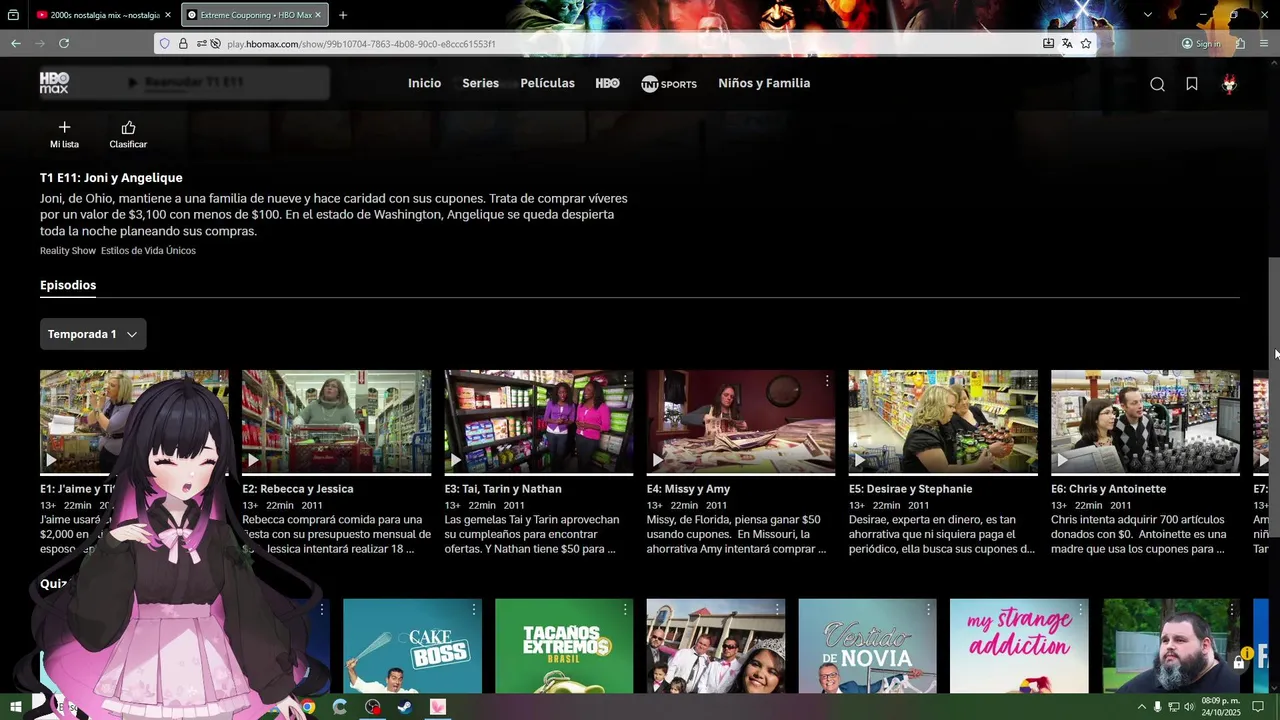Image resolution: width=1280 pixels, height=720 pixels.
Task: Select Extreme Couponing HBO Max tab
Action: pos(255,15)
